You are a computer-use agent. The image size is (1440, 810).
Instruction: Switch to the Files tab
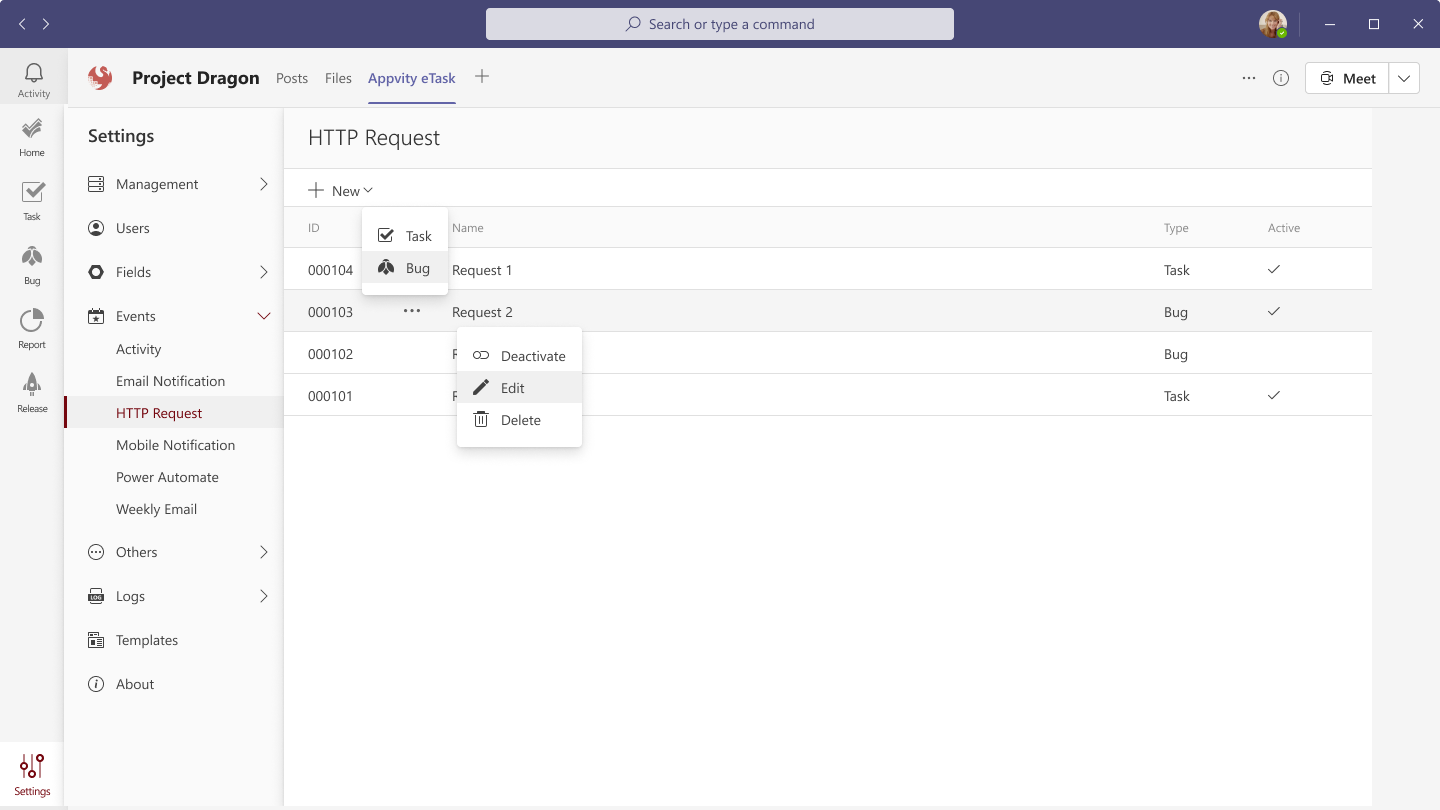(x=338, y=78)
